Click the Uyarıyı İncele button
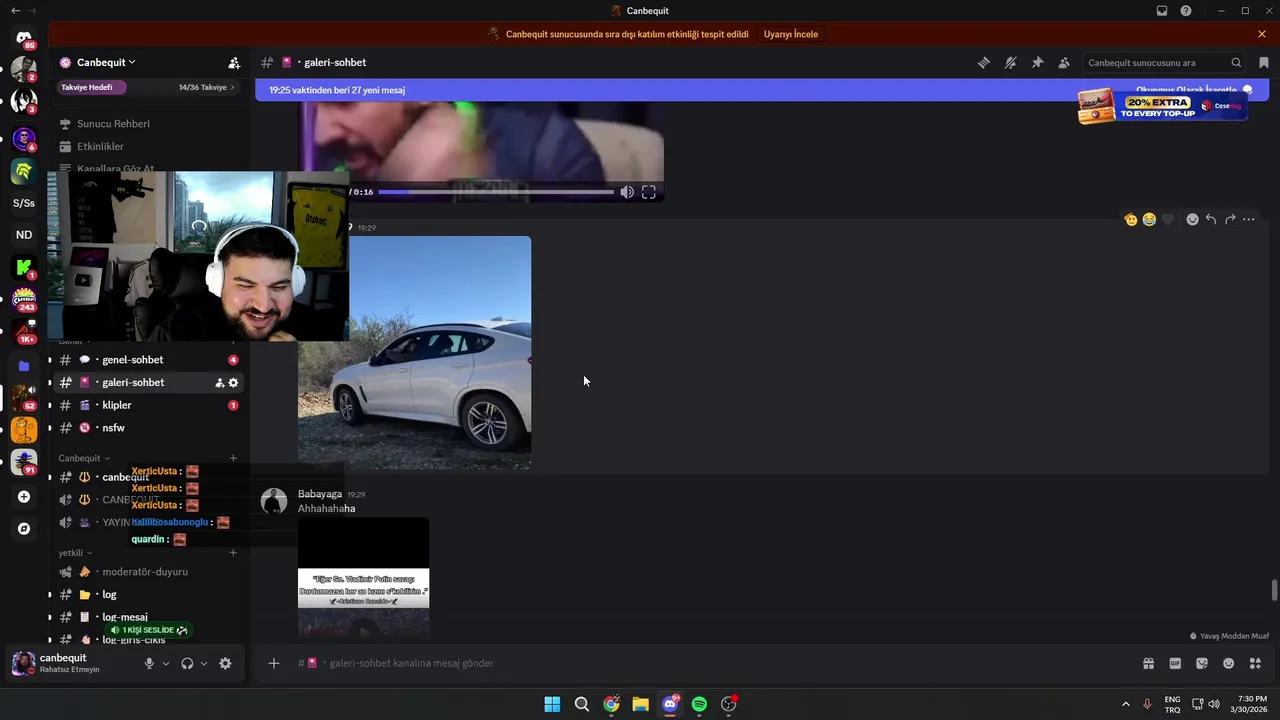Viewport: 1280px width, 720px height. (790, 34)
